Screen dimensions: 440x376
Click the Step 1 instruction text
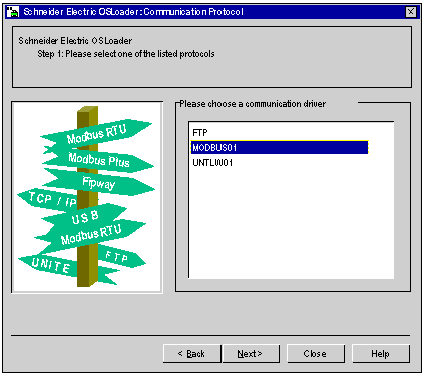pos(126,54)
